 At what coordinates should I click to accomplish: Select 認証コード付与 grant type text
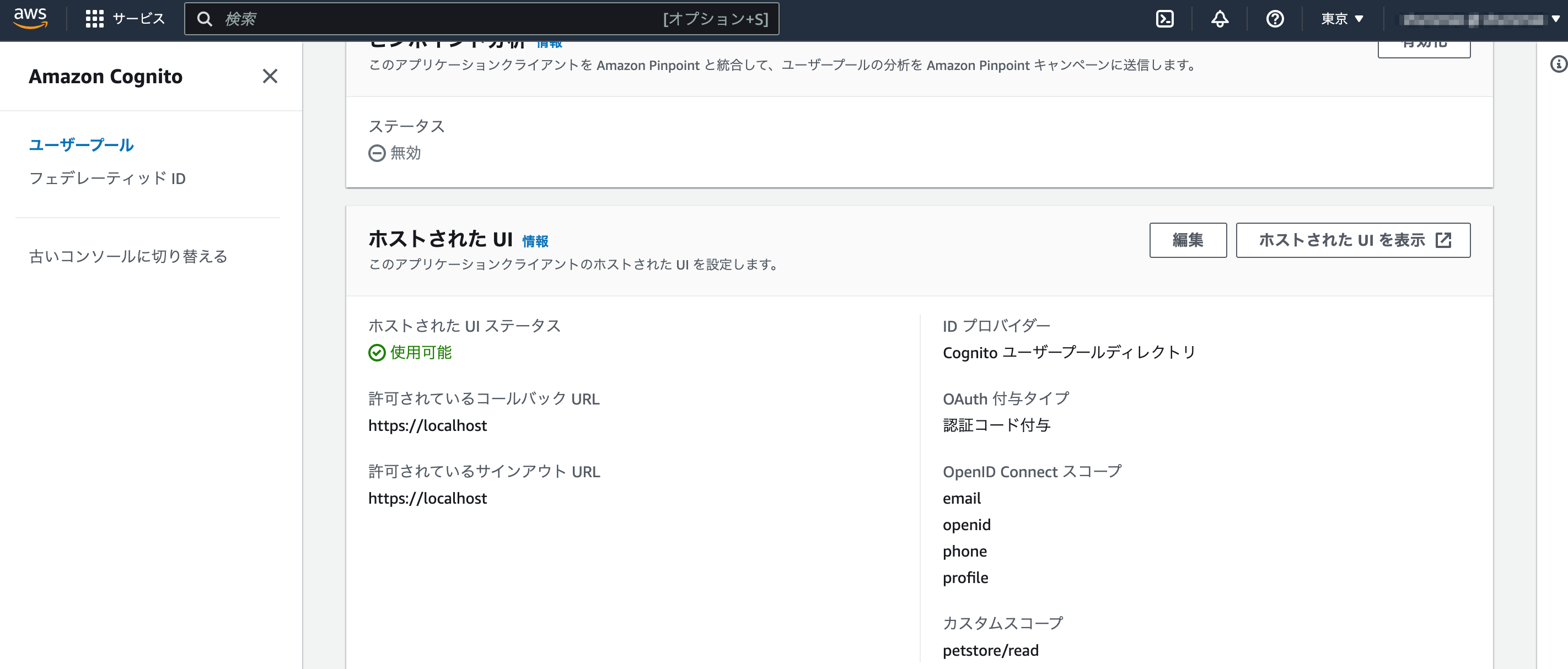coord(996,425)
